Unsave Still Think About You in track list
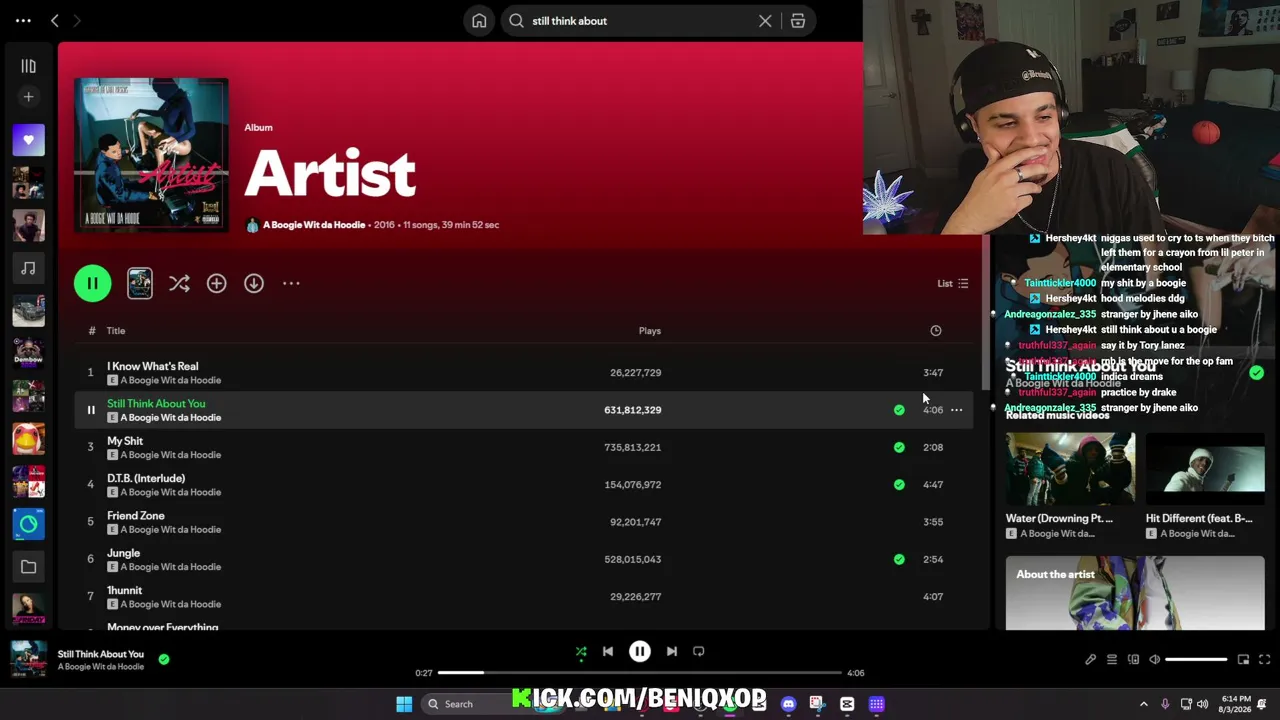This screenshot has width=1280, height=720. 899,410
